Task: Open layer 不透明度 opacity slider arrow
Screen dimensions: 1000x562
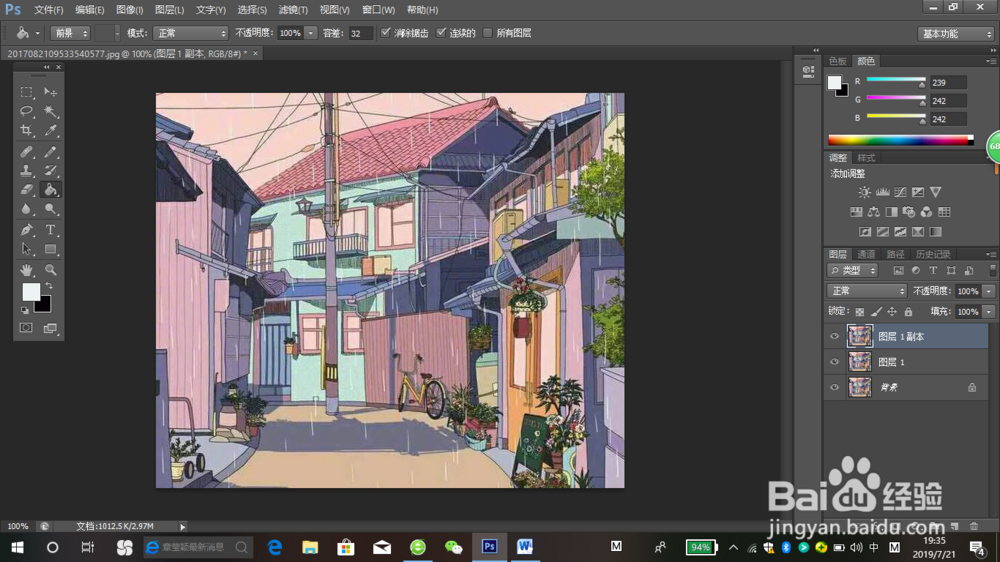Action: click(989, 291)
